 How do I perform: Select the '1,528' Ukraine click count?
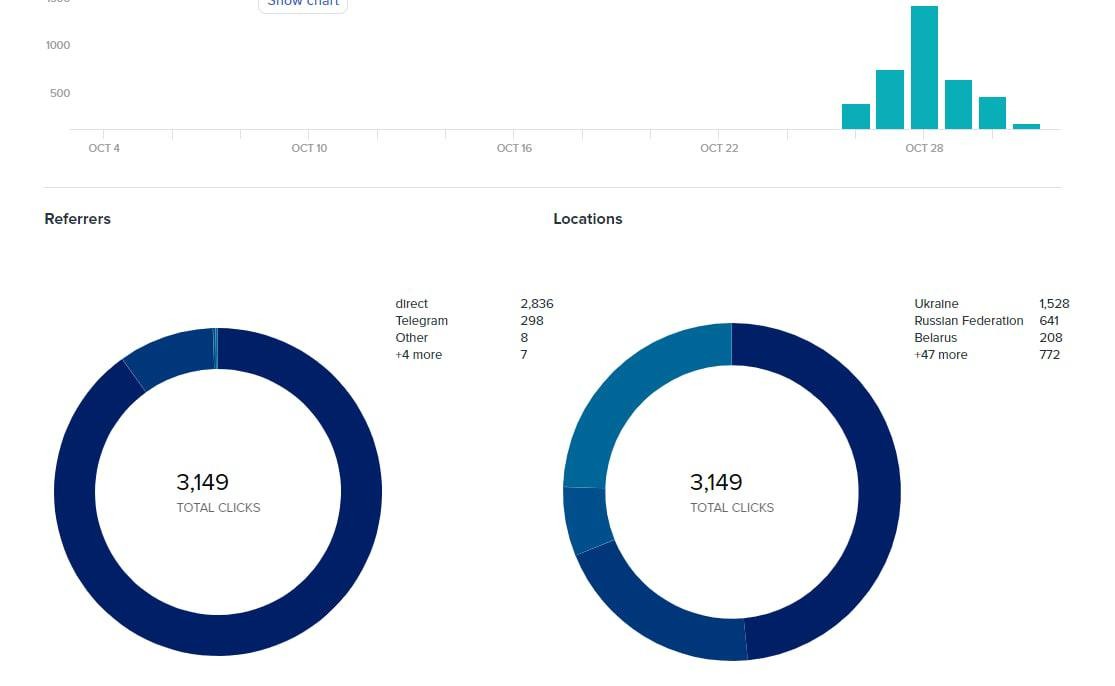[x=1054, y=304]
